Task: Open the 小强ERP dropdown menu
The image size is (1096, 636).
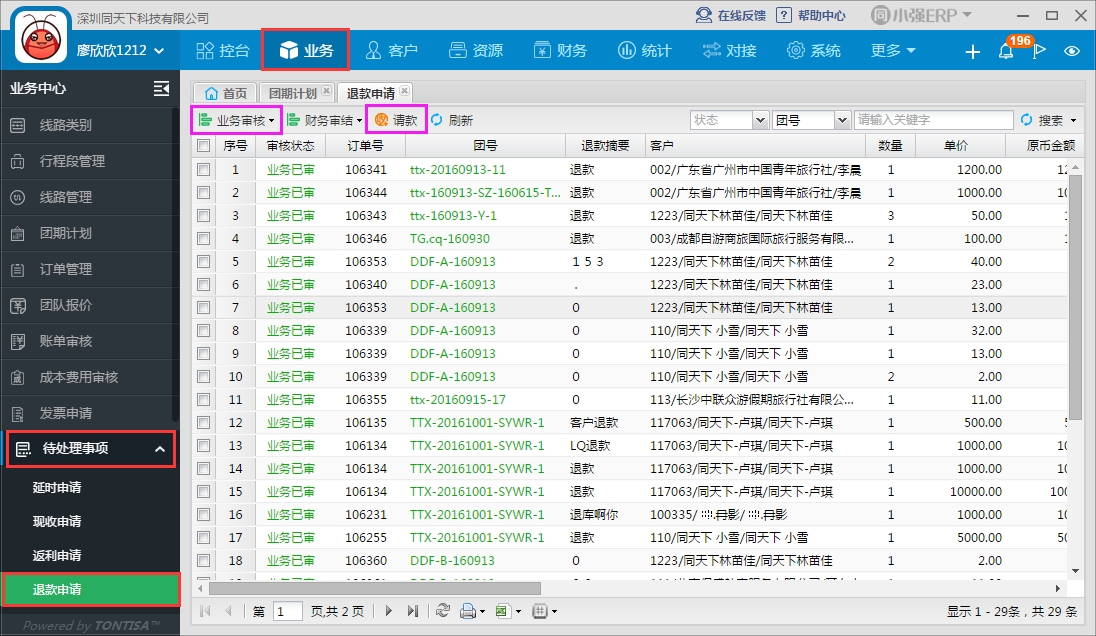Action: pyautogui.click(x=921, y=15)
